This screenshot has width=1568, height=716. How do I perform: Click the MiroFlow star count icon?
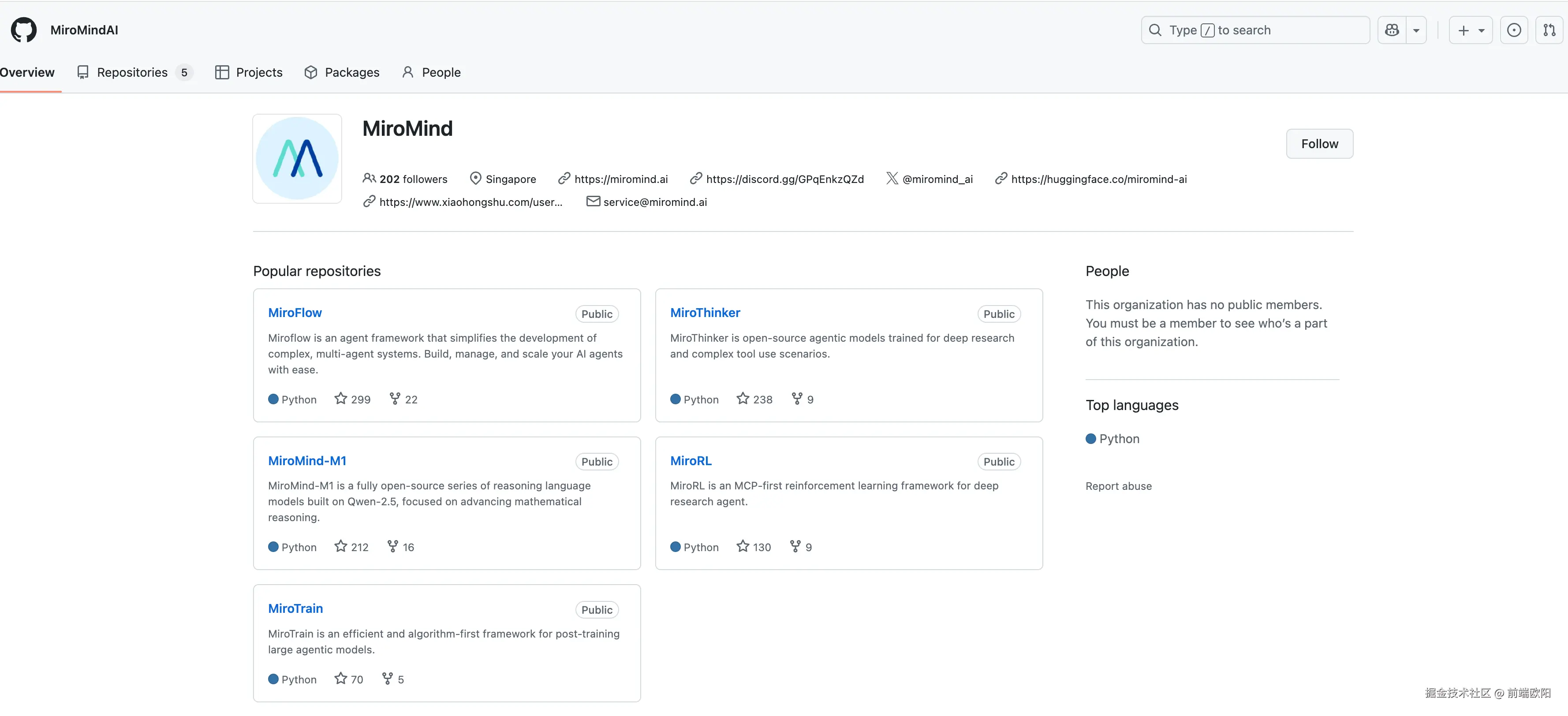click(x=341, y=399)
